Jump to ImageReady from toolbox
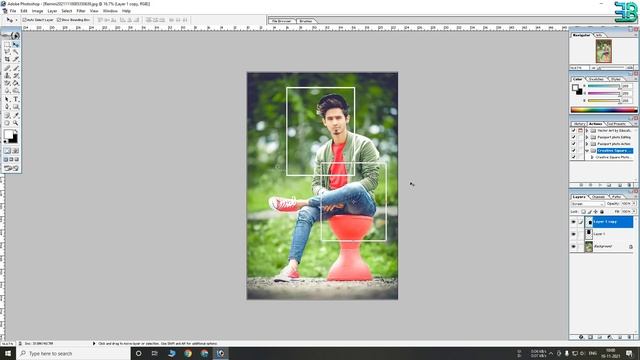The height and width of the screenshot is (360, 640). tap(11, 168)
